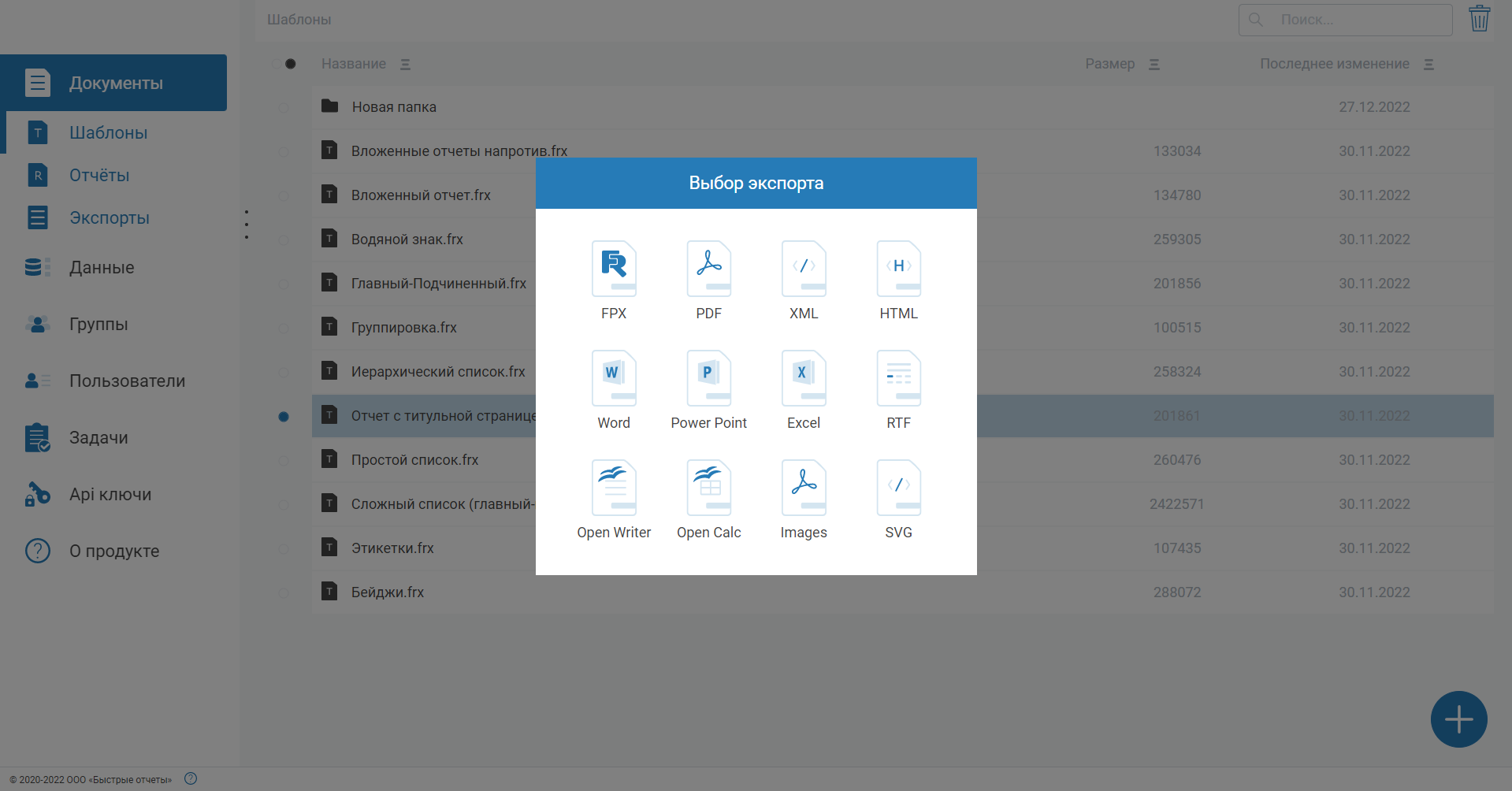This screenshot has width=1512, height=791.
Task: Open sort options for Последнее изменение
Action: tap(1429, 64)
